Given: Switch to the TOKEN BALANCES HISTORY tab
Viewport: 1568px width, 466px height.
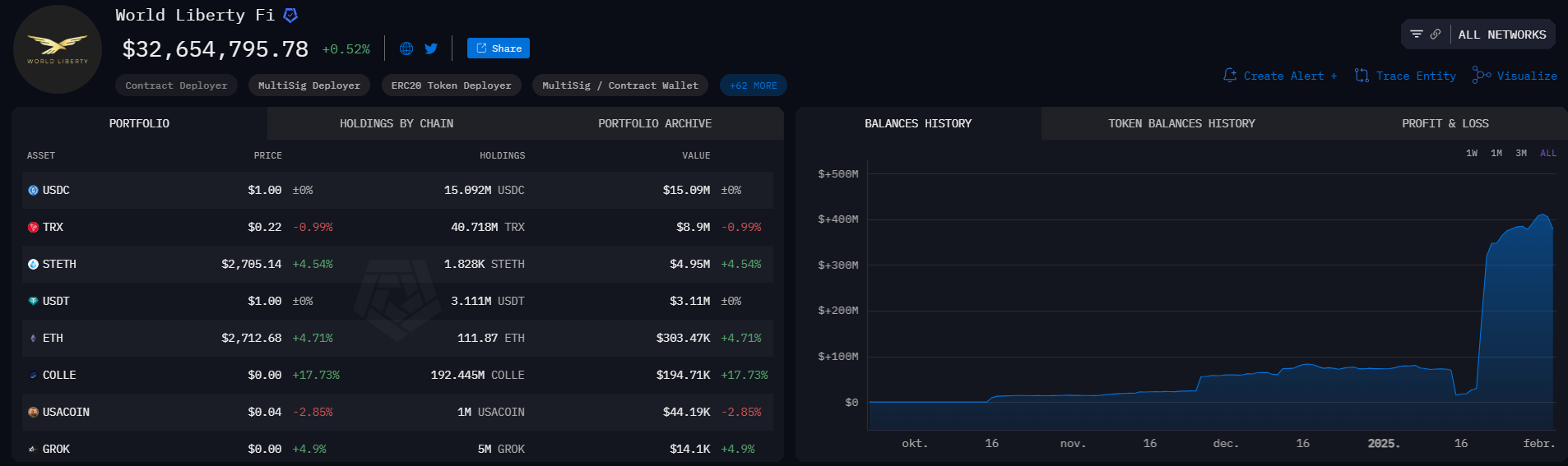Looking at the screenshot, I should point(1181,123).
